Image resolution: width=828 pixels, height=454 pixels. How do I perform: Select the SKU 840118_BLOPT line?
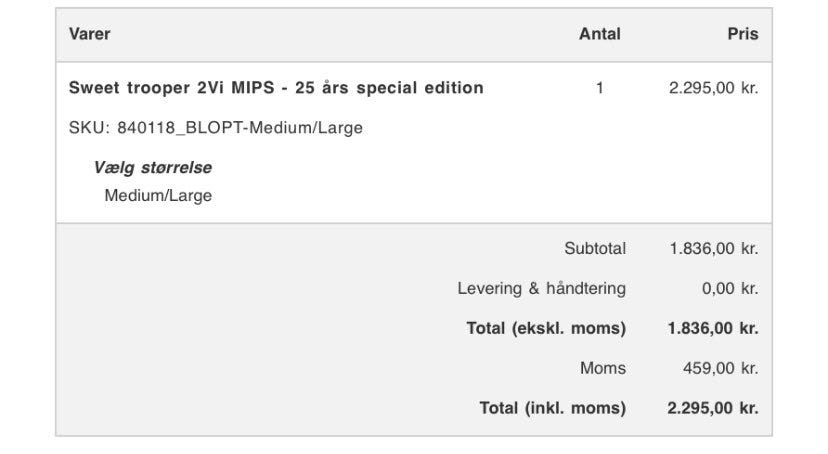[215, 128]
